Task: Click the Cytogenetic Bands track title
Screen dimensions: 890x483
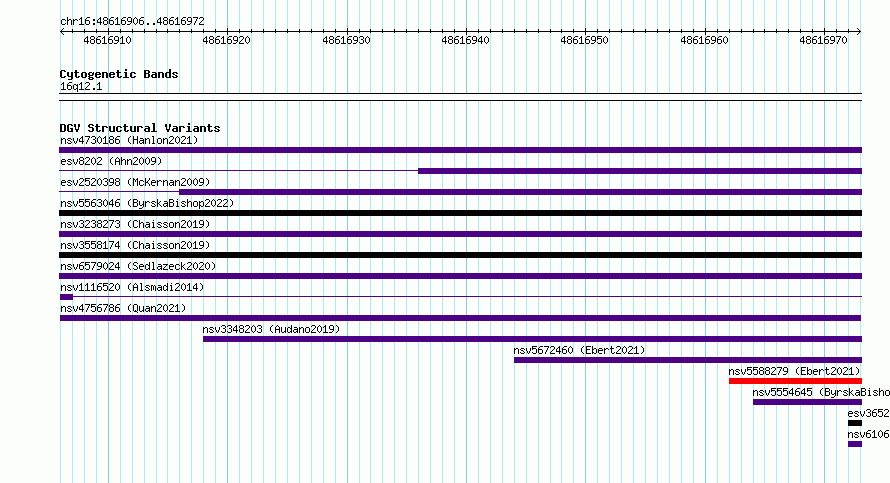Action: (119, 74)
